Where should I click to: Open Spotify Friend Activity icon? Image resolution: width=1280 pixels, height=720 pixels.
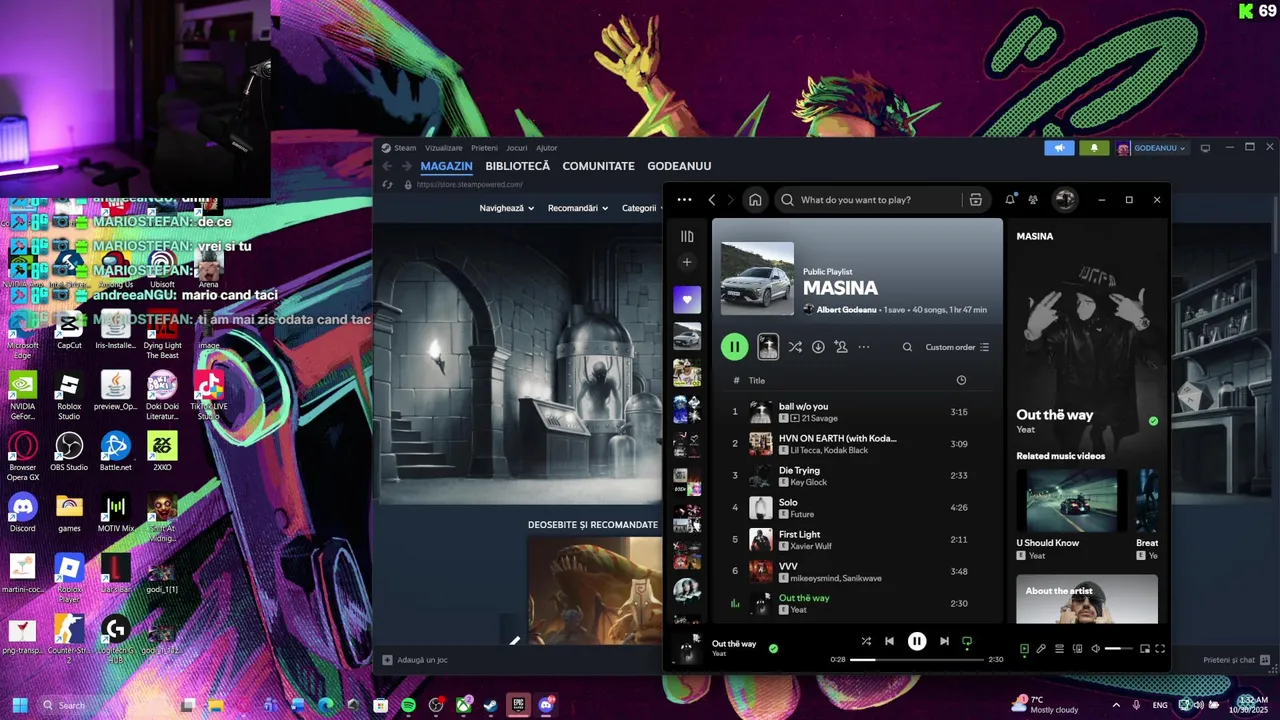tap(1033, 200)
